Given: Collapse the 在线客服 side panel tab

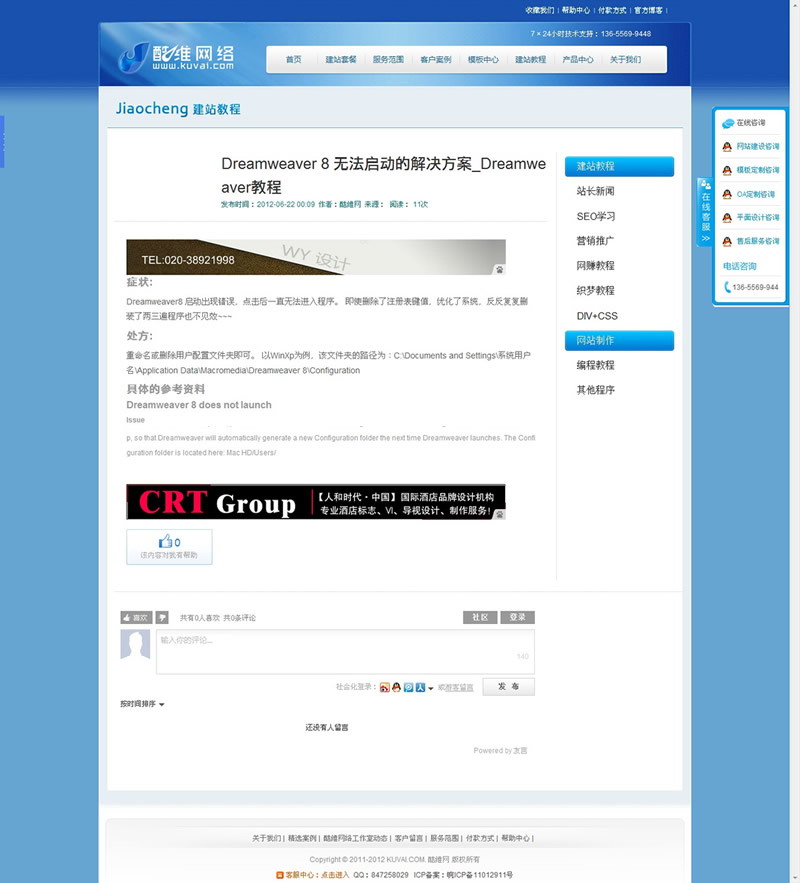Looking at the screenshot, I should tap(705, 212).
